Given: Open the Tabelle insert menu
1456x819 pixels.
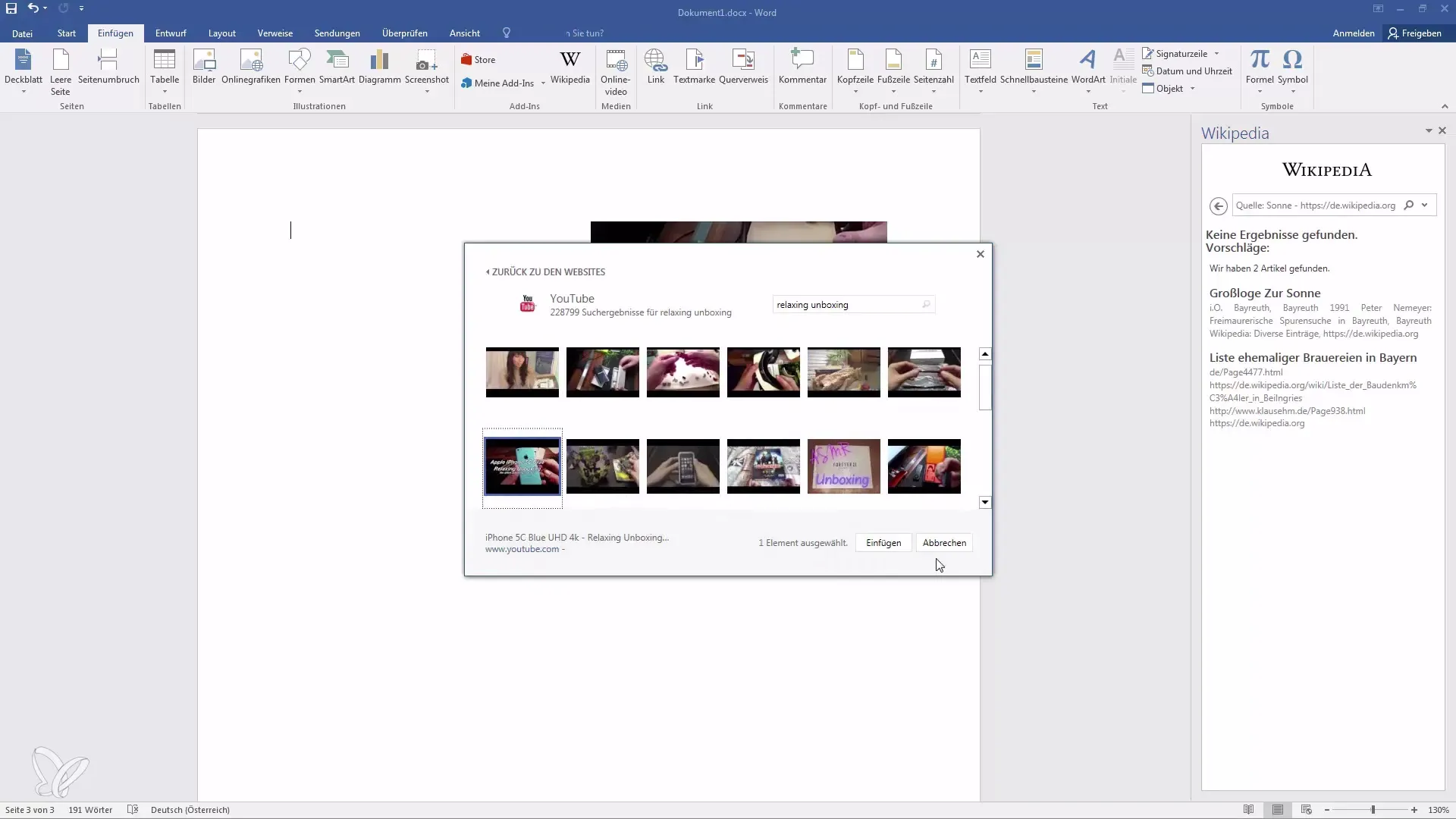Looking at the screenshot, I should (165, 72).
